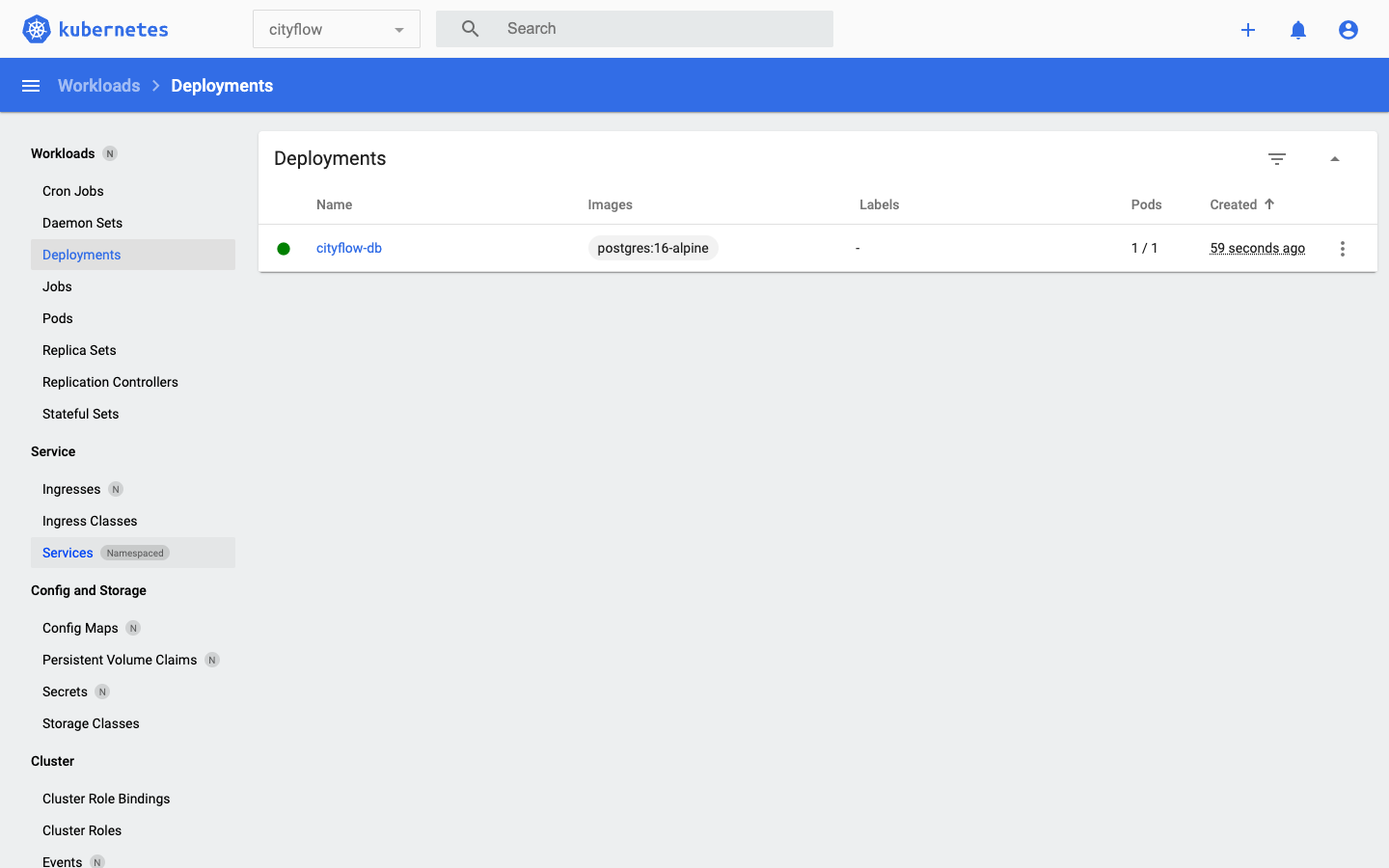Open the user account icon
1389x868 pixels.
(1348, 30)
